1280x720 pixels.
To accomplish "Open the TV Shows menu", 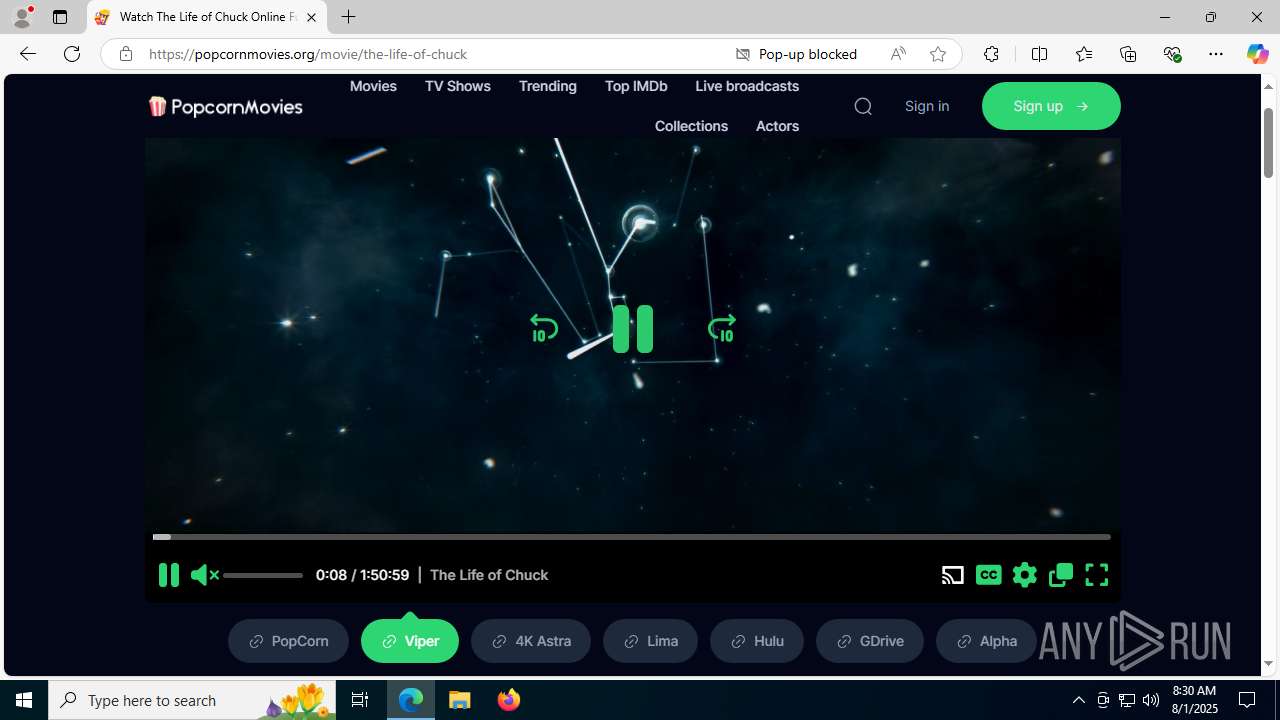I will pos(457,86).
